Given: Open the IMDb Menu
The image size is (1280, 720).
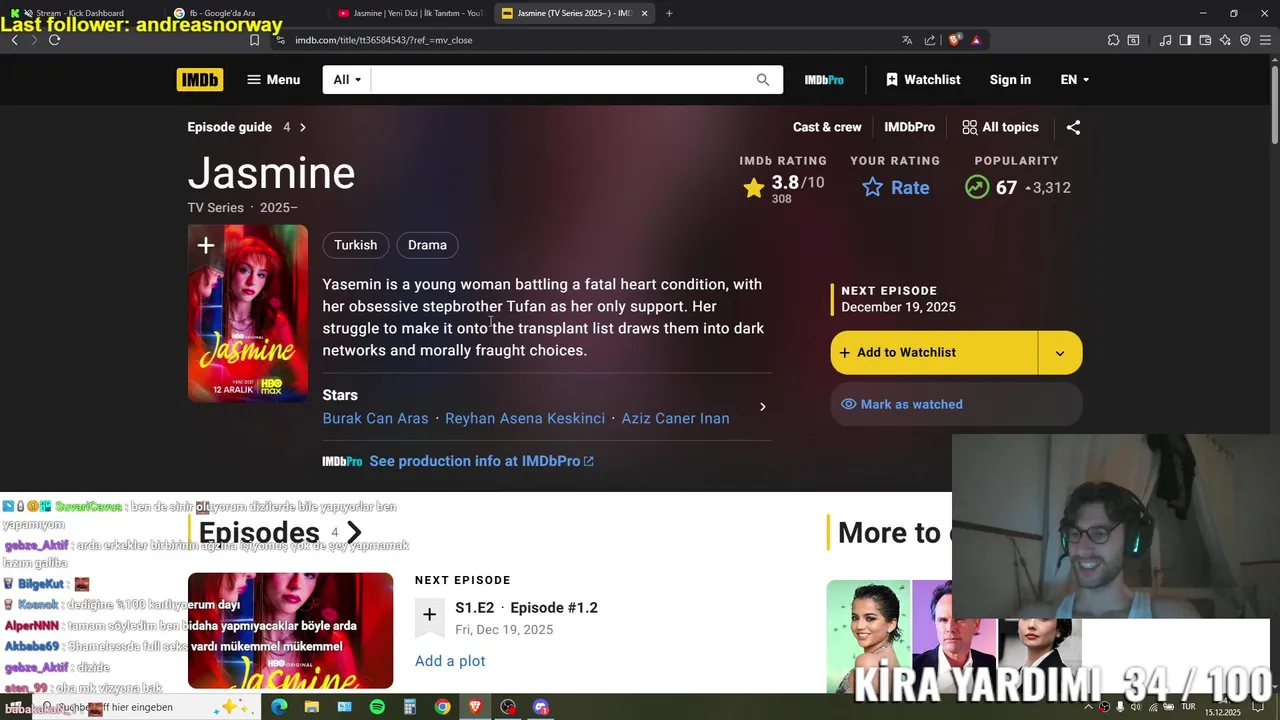Looking at the screenshot, I should (273, 80).
